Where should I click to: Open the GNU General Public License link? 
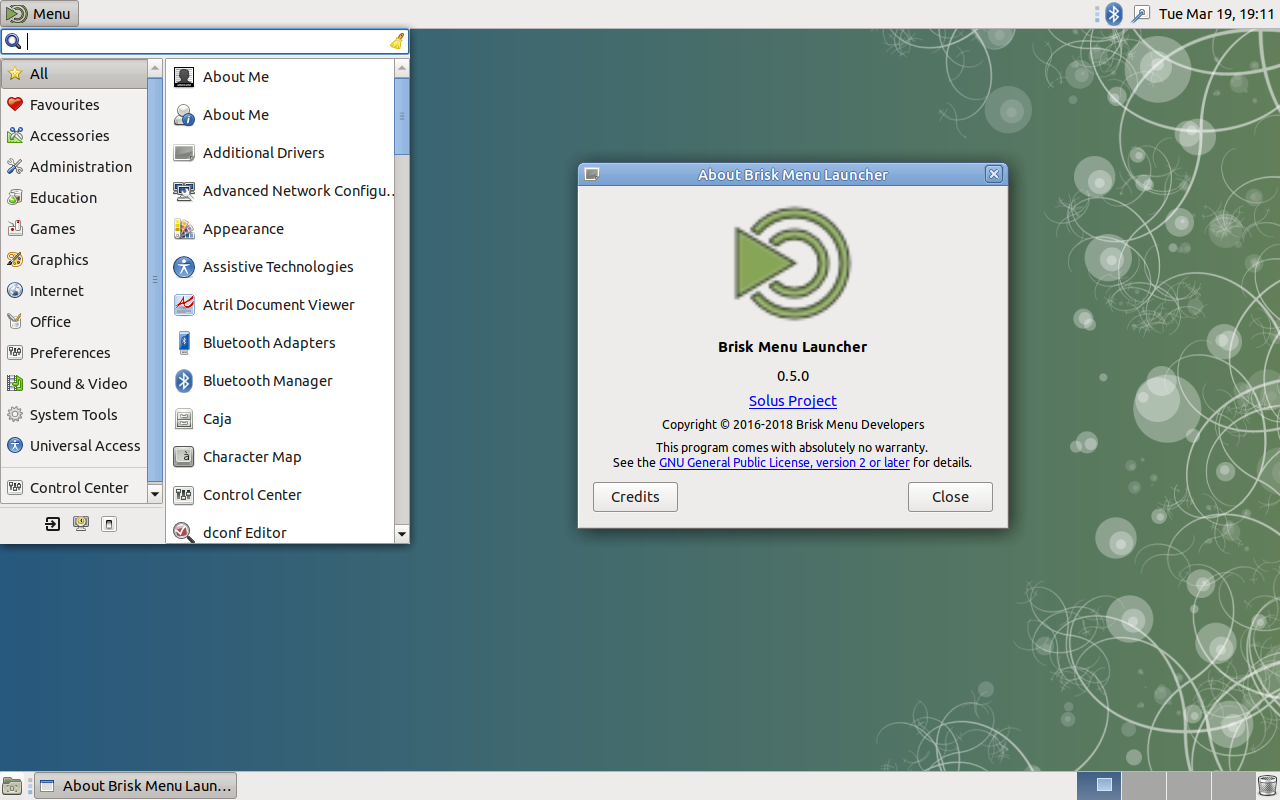coord(784,463)
